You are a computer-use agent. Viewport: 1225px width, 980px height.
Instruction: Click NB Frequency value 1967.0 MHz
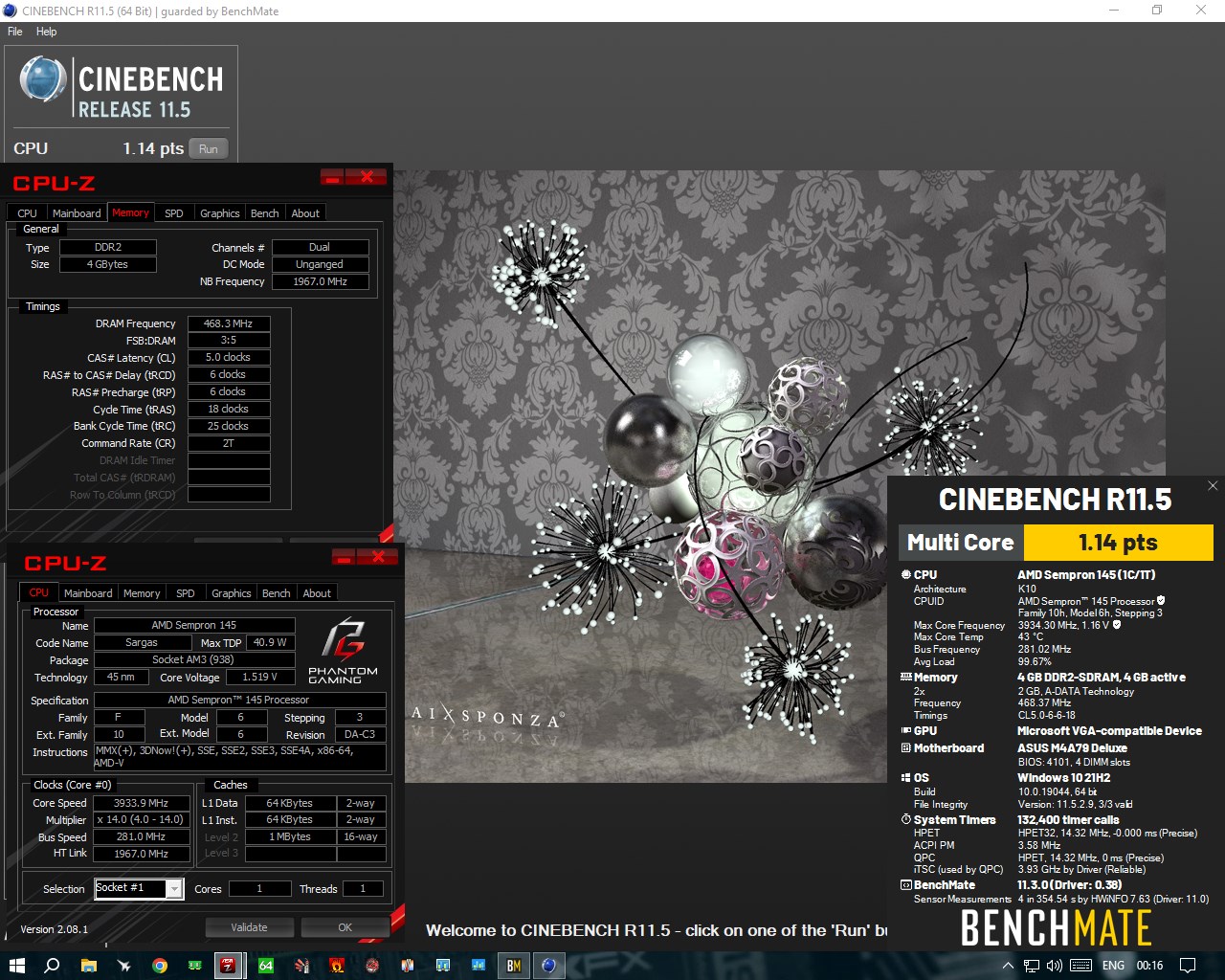[x=320, y=281]
